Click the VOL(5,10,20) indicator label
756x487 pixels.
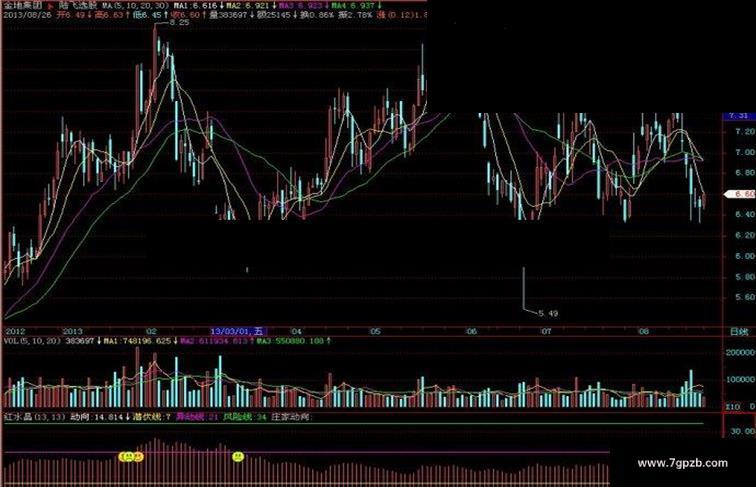point(32,341)
